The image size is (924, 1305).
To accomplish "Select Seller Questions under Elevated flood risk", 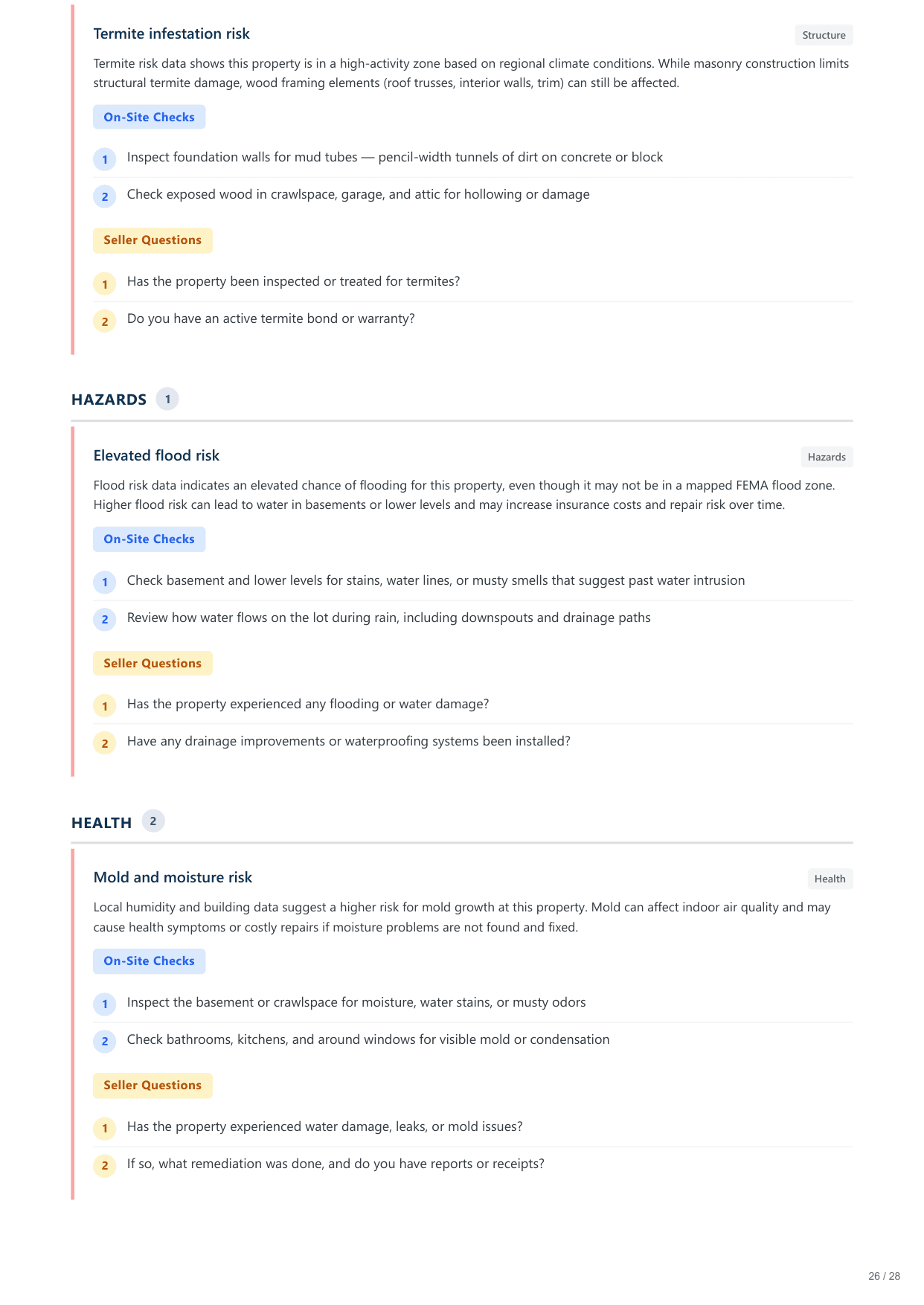I will tap(153, 663).
